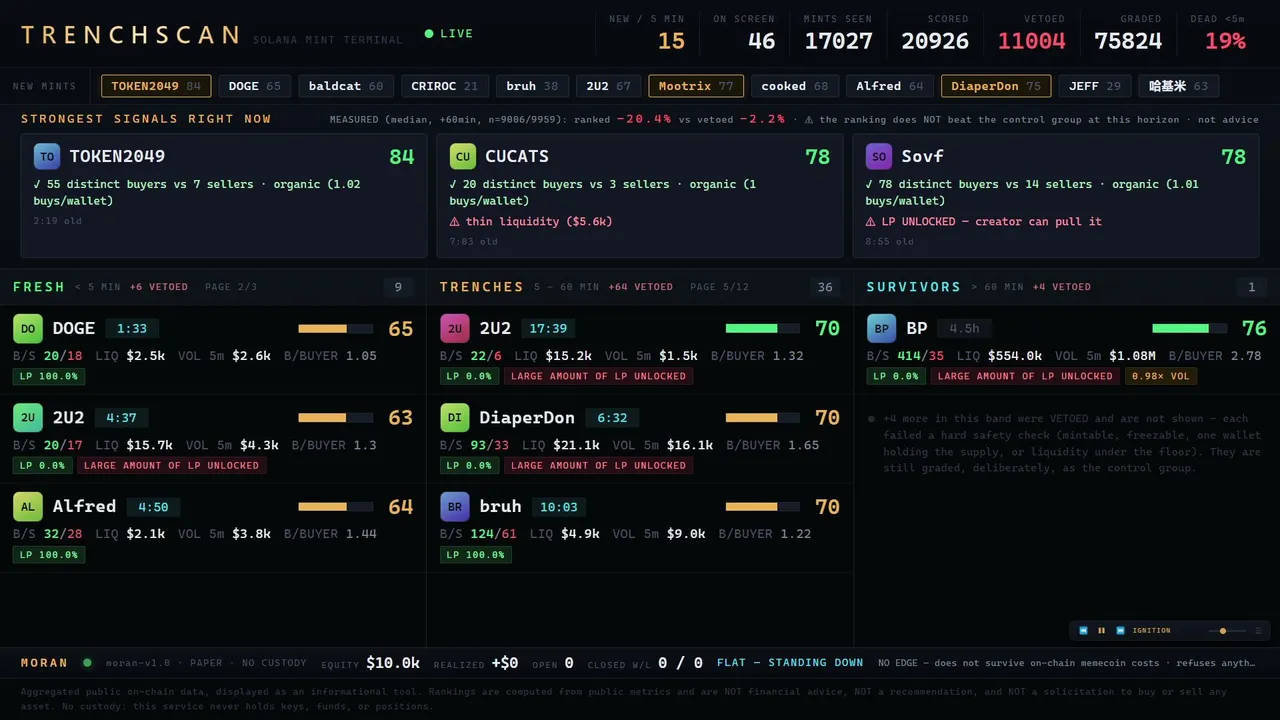Click the BP avatar icon in SURVIVORS
Image resolution: width=1280 pixels, height=720 pixels.
click(882, 329)
